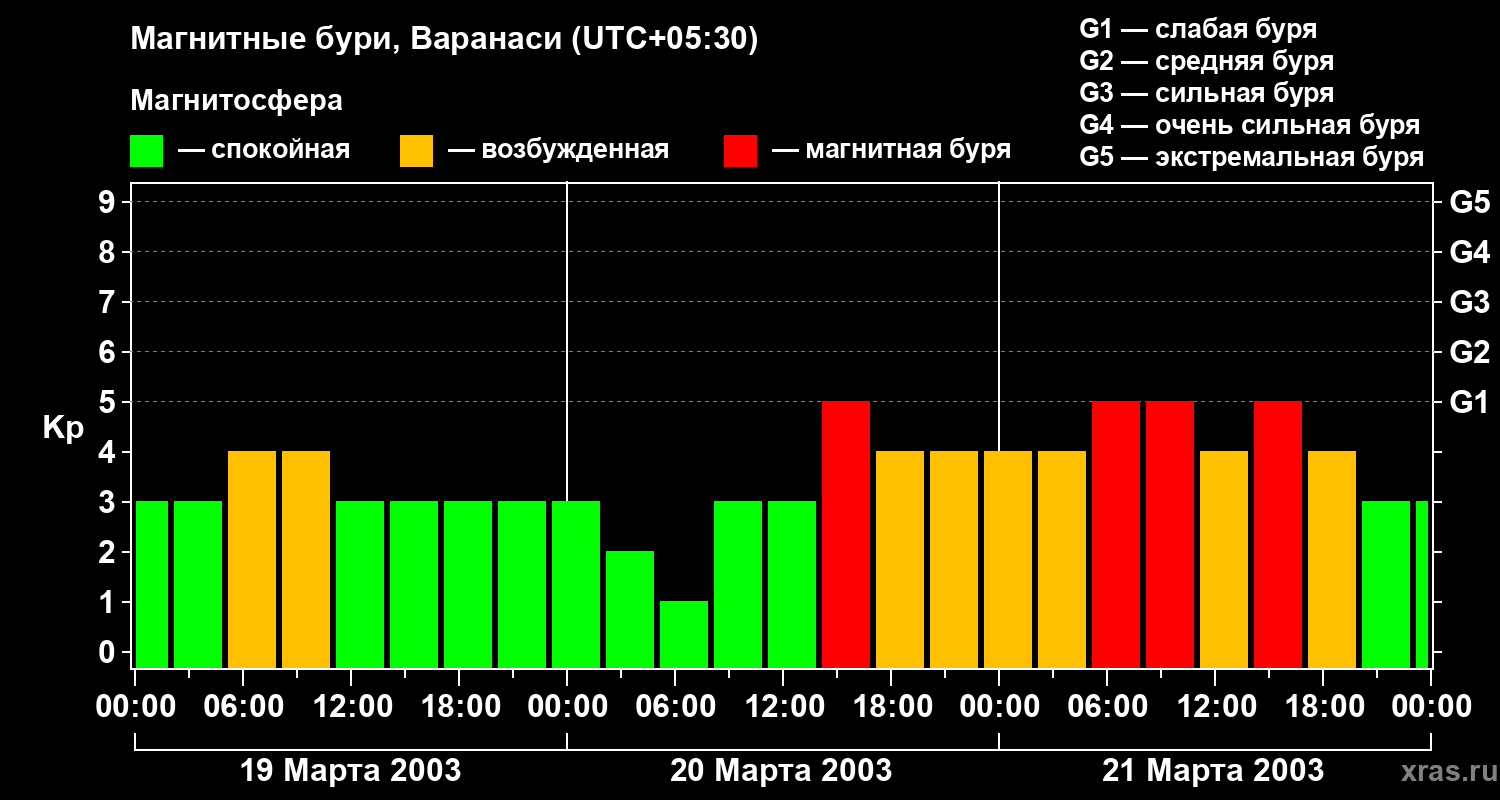Click the '21 Марта 2003' date label
Image resolution: width=1500 pixels, height=800 pixels.
coord(1213,771)
